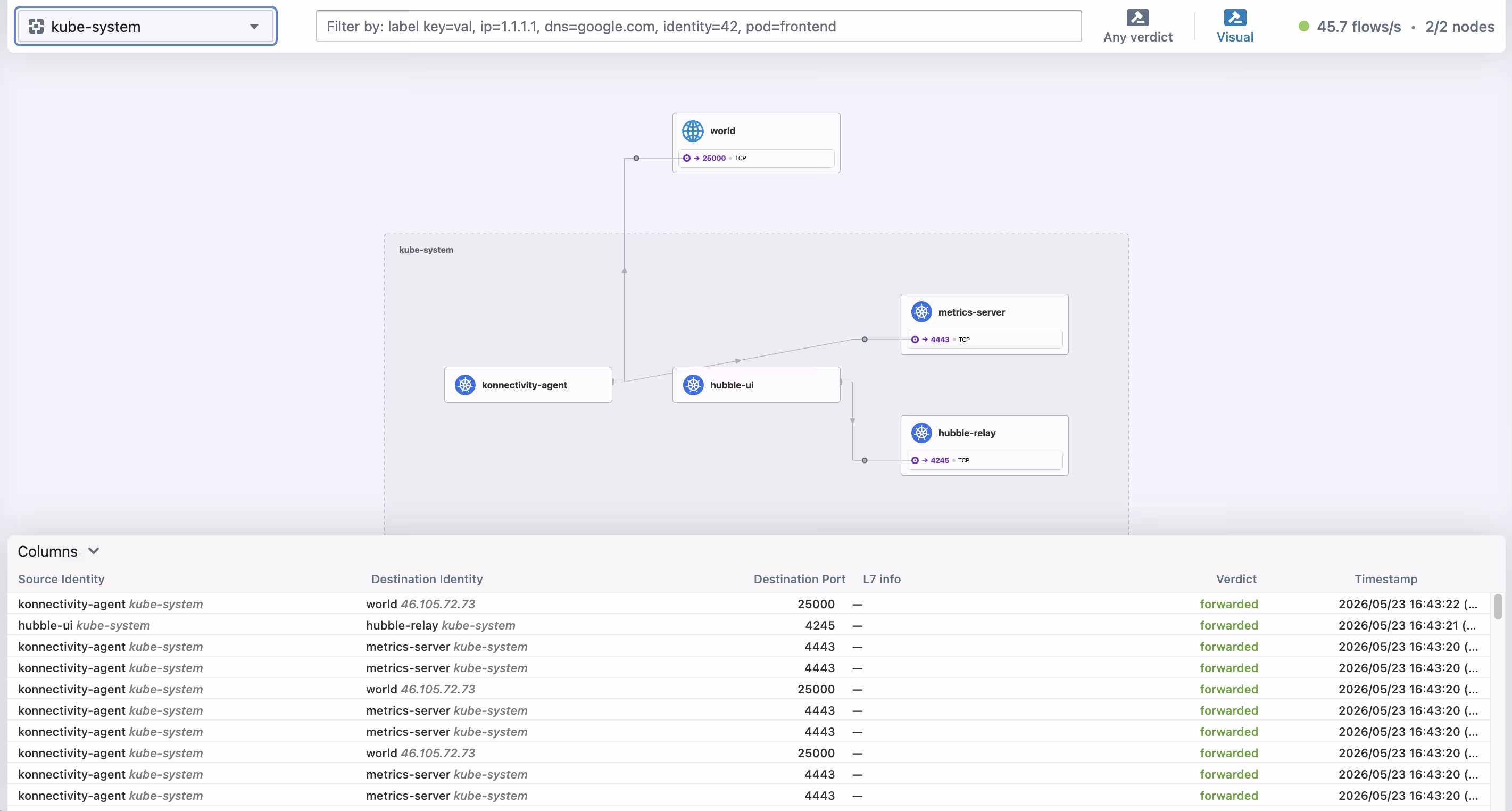The image size is (1512, 811).
Task: Click the 45.7 flows/s rate text
Action: pos(1358,27)
